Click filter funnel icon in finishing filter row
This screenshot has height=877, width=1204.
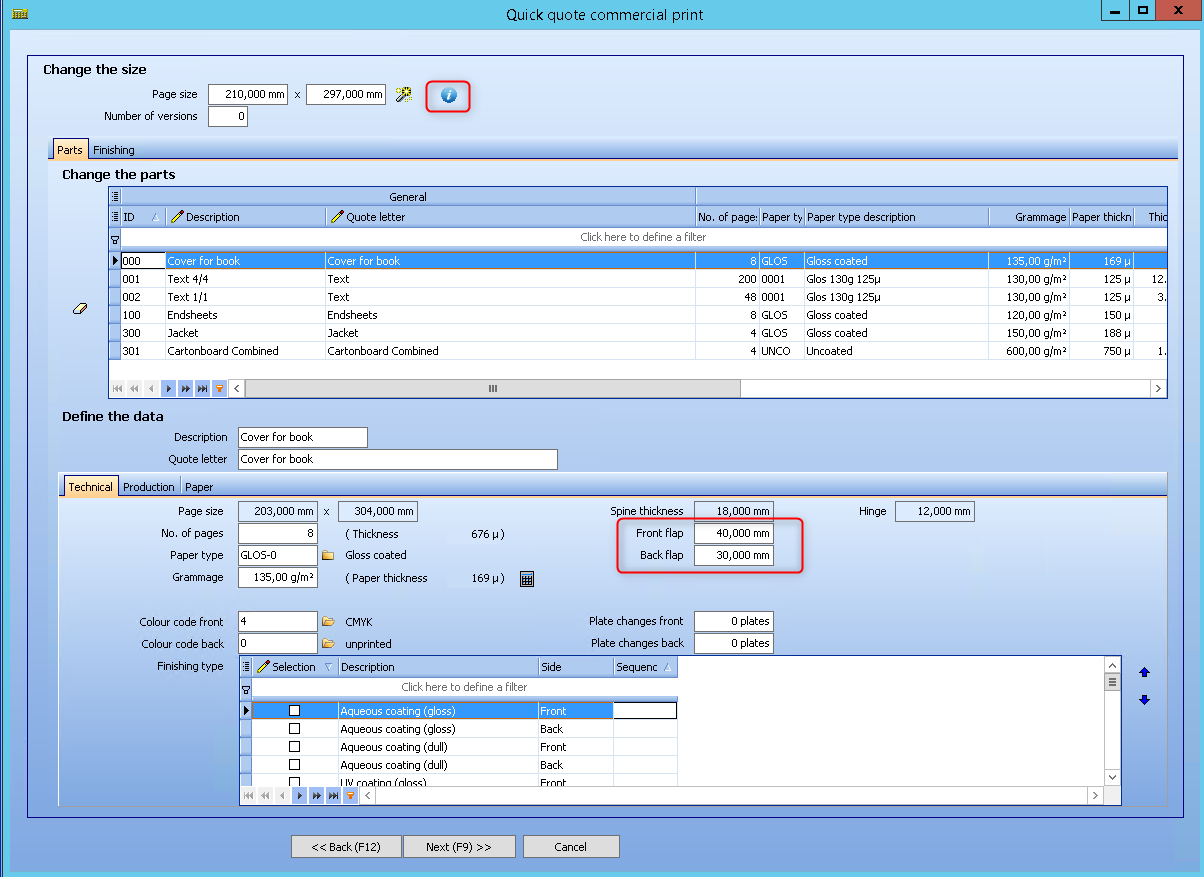pos(245,688)
